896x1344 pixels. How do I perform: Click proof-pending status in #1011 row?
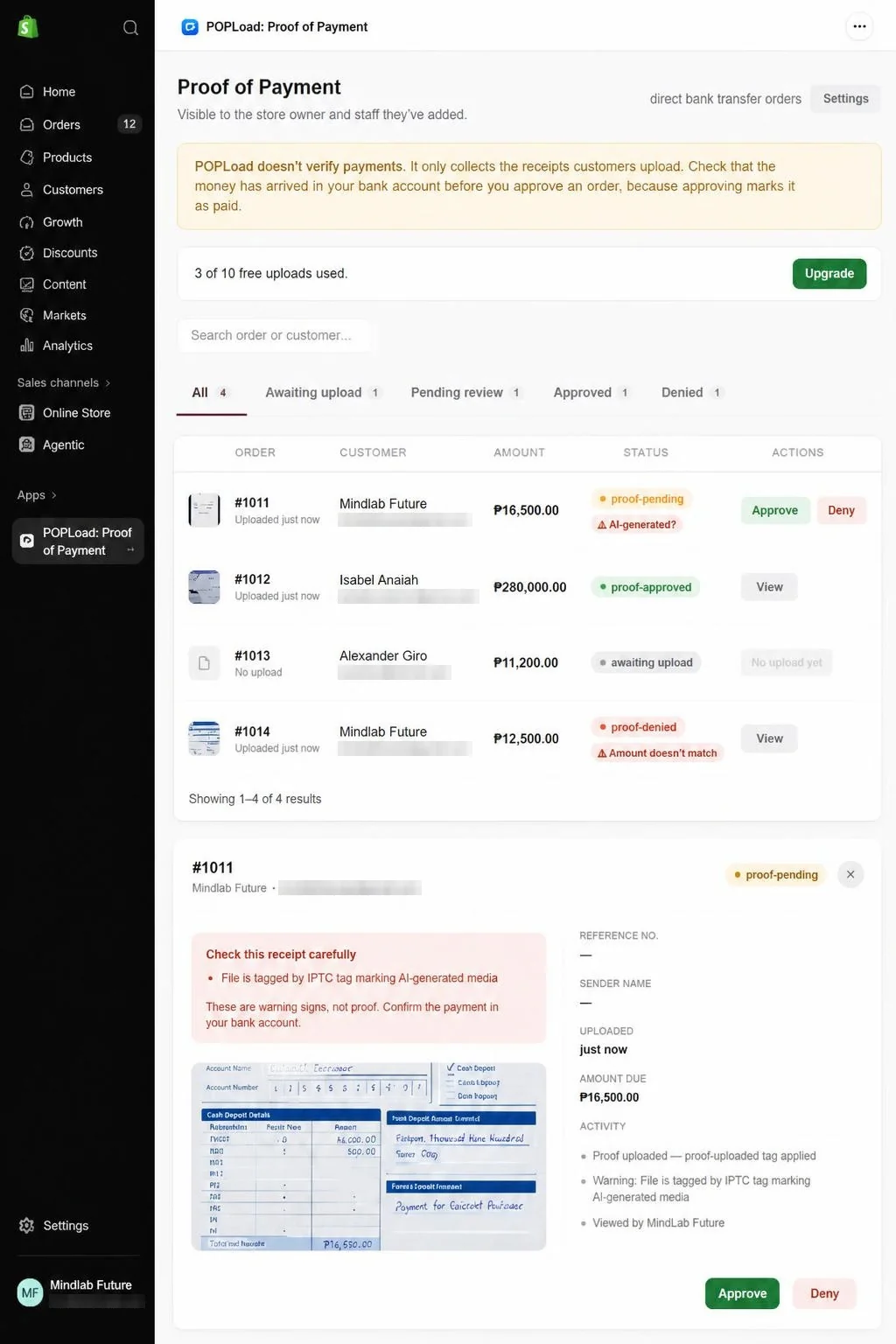[641, 499]
